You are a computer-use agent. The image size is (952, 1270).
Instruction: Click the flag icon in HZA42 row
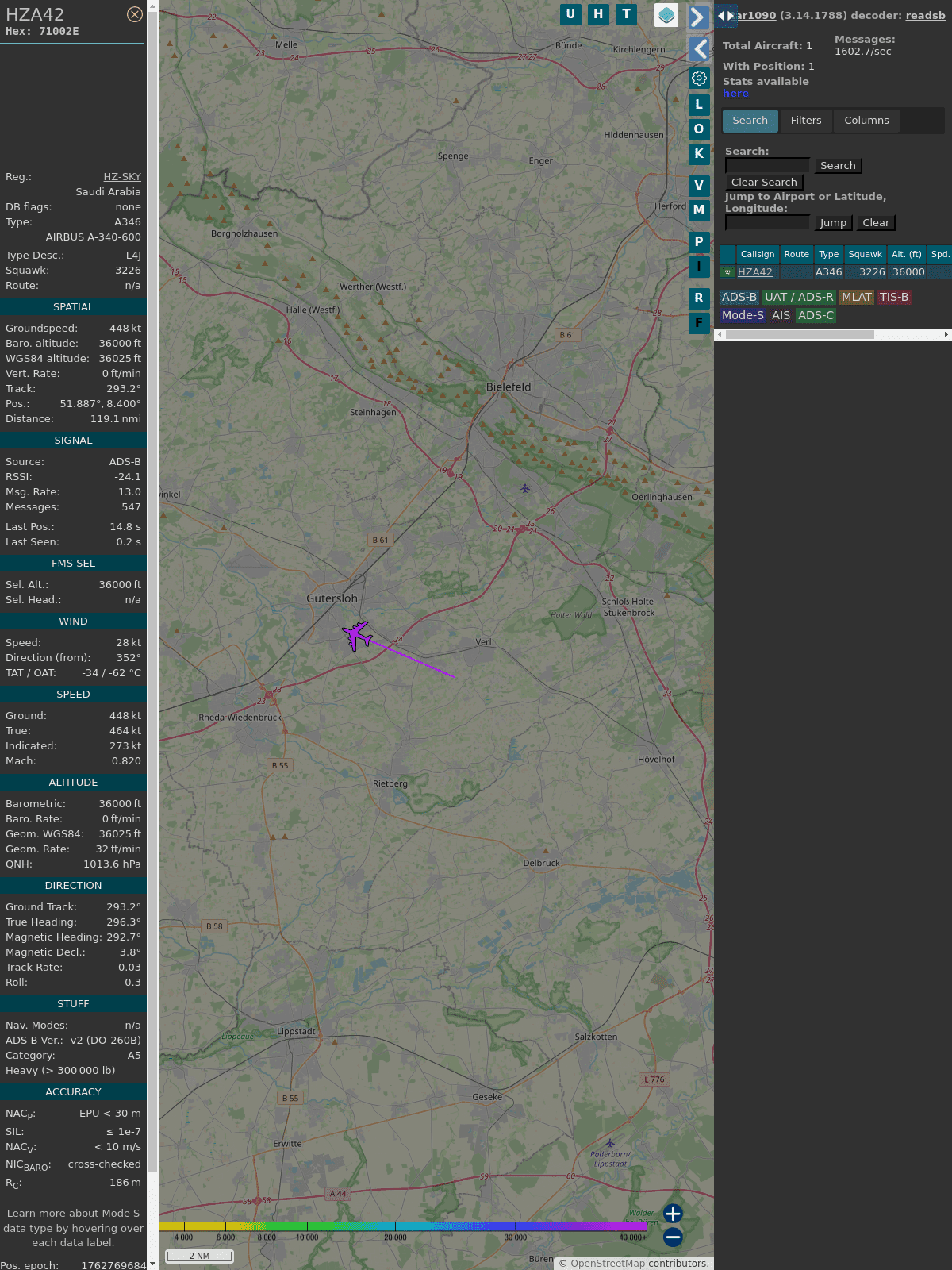pyautogui.click(x=727, y=272)
